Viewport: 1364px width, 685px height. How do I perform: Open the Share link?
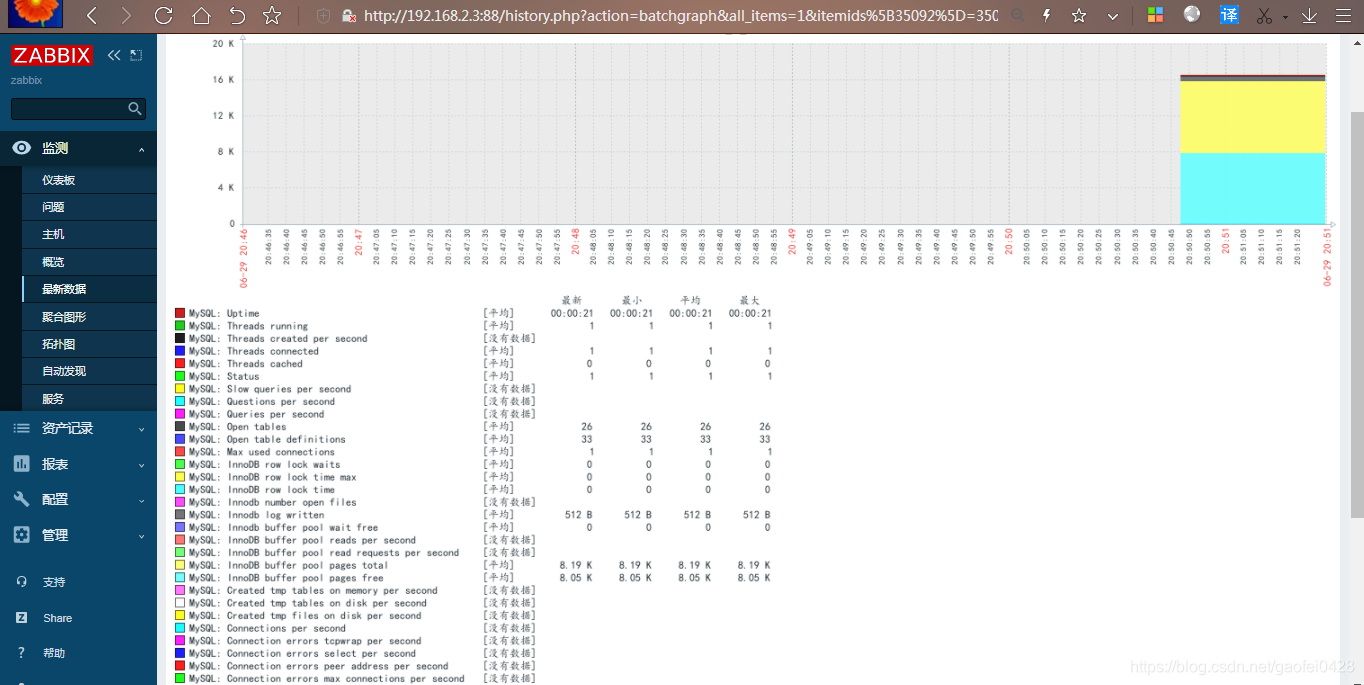(x=57, y=618)
